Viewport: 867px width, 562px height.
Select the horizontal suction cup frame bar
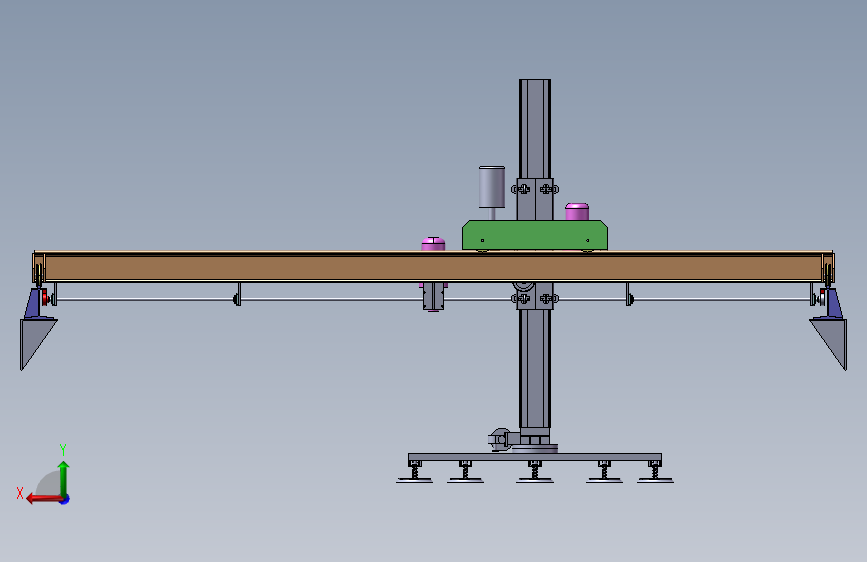coord(535,457)
